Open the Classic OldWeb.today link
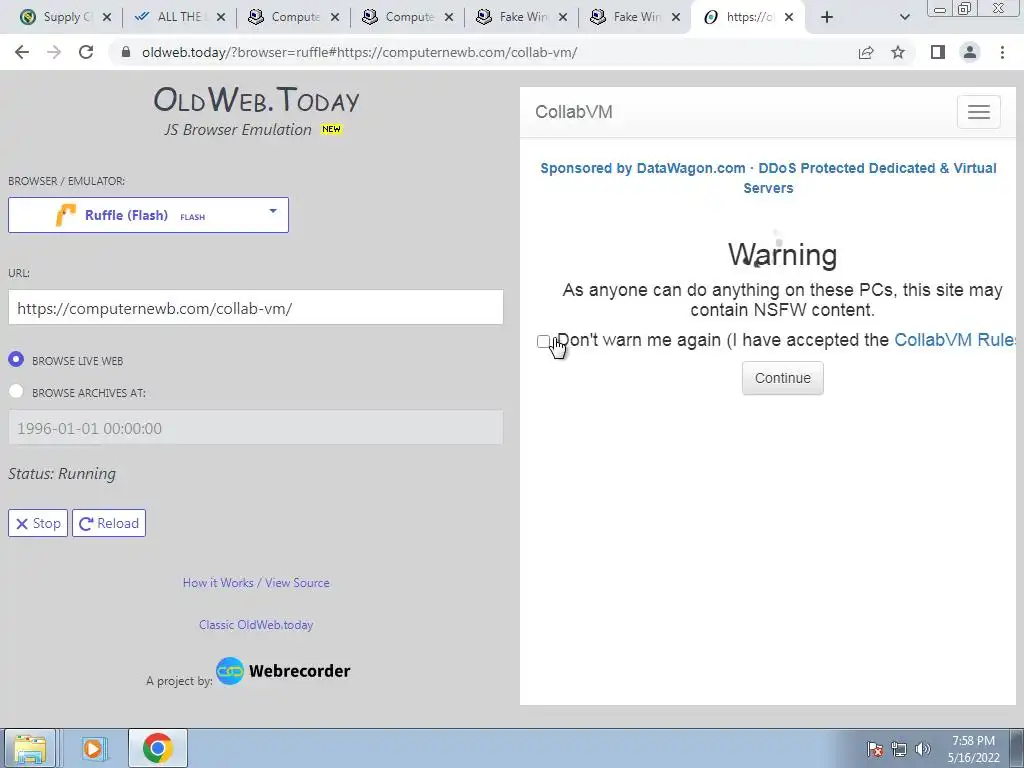 pos(256,624)
